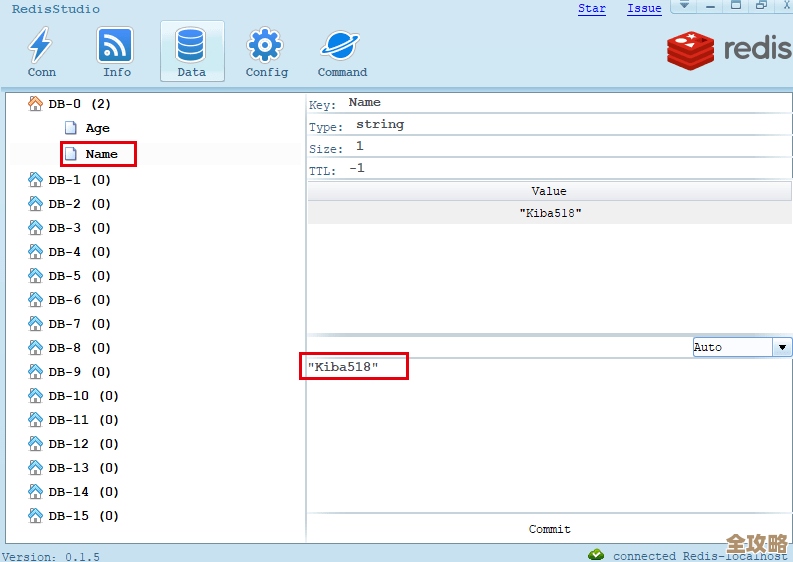Click the Age key file icon
Screen dimensions: 793x562
coord(71,128)
